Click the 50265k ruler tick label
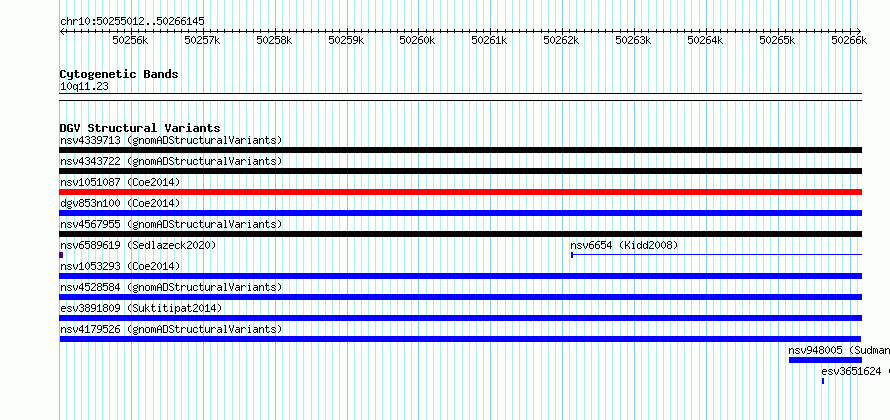This screenshot has width=890, height=420. [777, 40]
